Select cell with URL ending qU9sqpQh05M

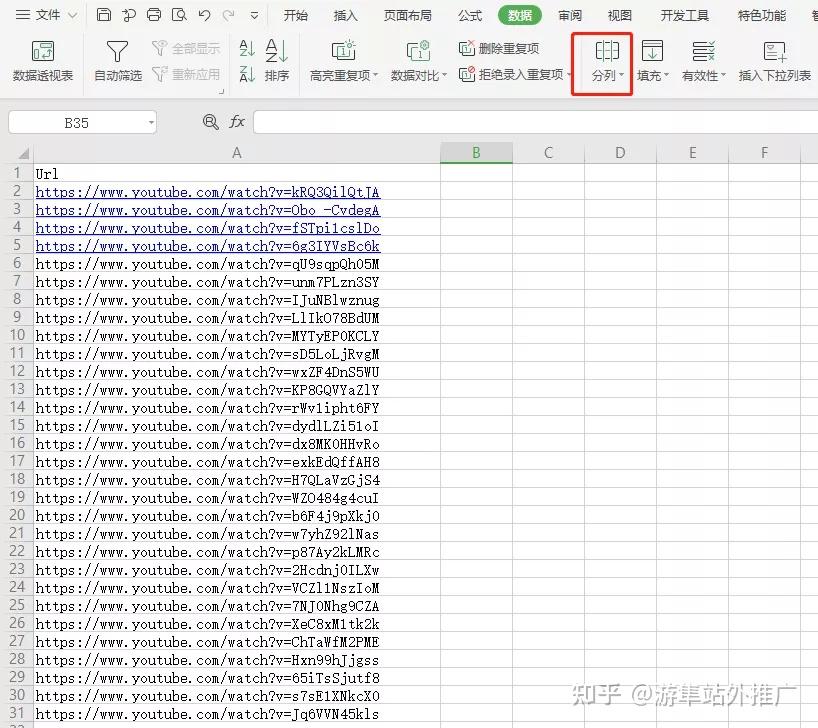[x=236, y=264]
